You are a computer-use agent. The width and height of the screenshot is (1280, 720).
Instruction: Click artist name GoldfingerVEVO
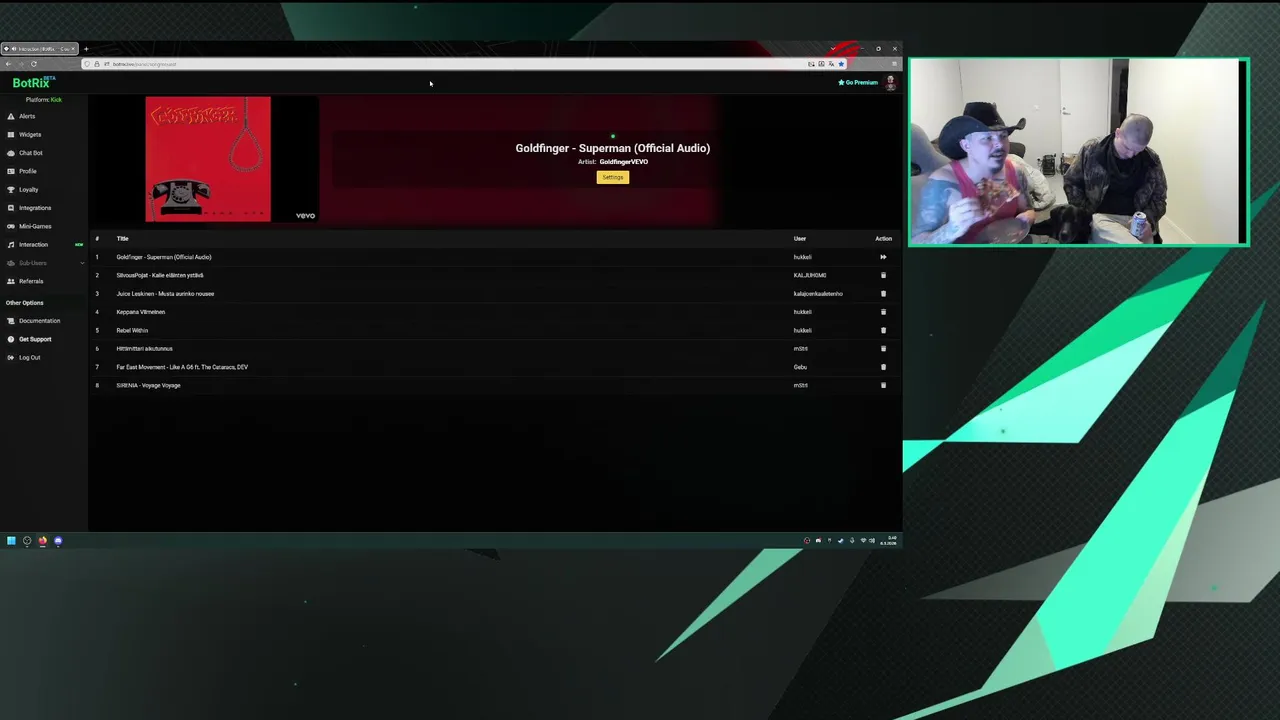click(624, 162)
